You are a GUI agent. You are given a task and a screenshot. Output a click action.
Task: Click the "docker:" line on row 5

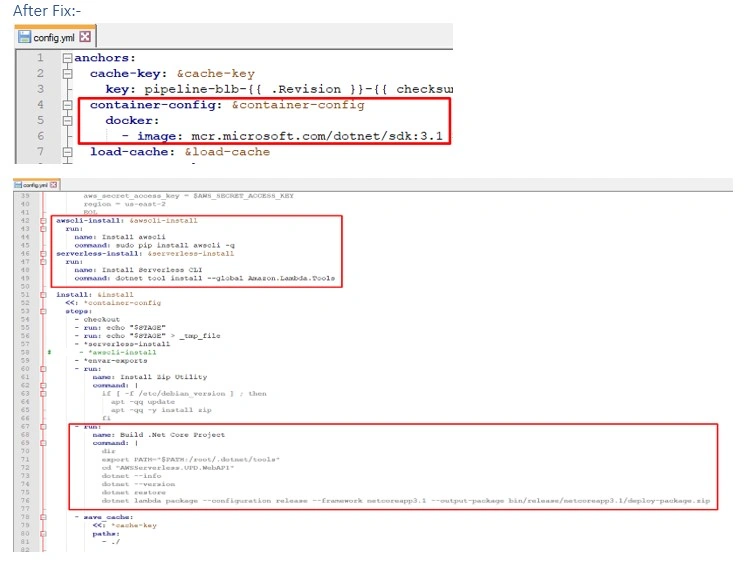tap(132, 121)
